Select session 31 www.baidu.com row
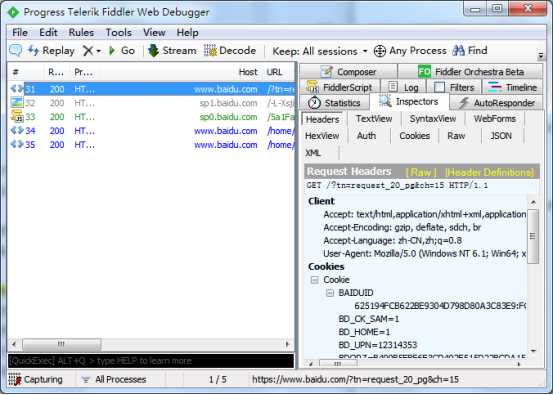This screenshot has height=395, width=553. click(151, 89)
